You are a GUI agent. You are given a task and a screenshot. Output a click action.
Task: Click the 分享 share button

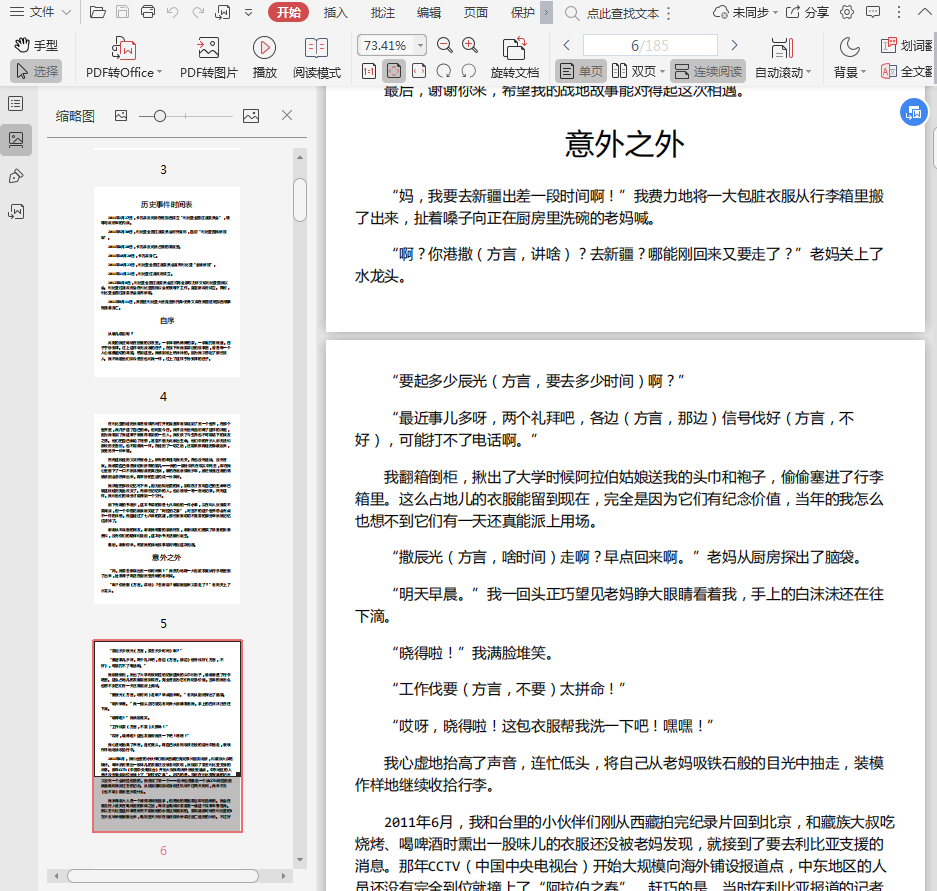point(807,13)
